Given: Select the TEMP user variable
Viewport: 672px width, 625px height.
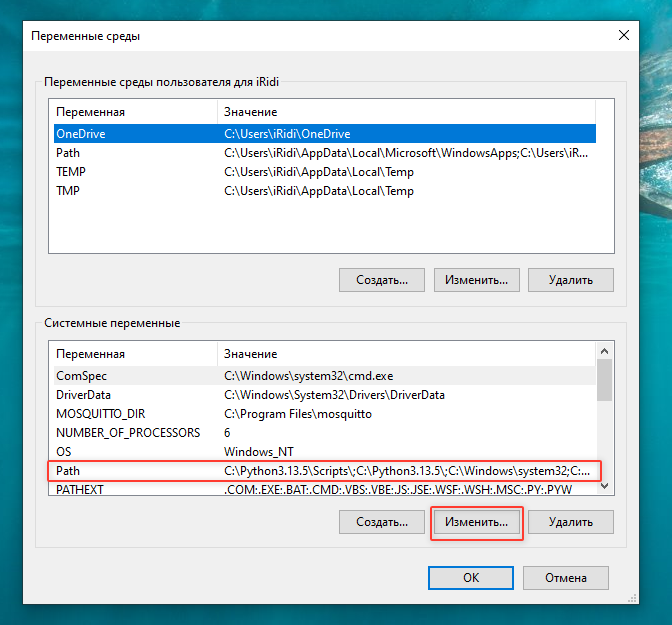Looking at the screenshot, I should click(x=70, y=172).
